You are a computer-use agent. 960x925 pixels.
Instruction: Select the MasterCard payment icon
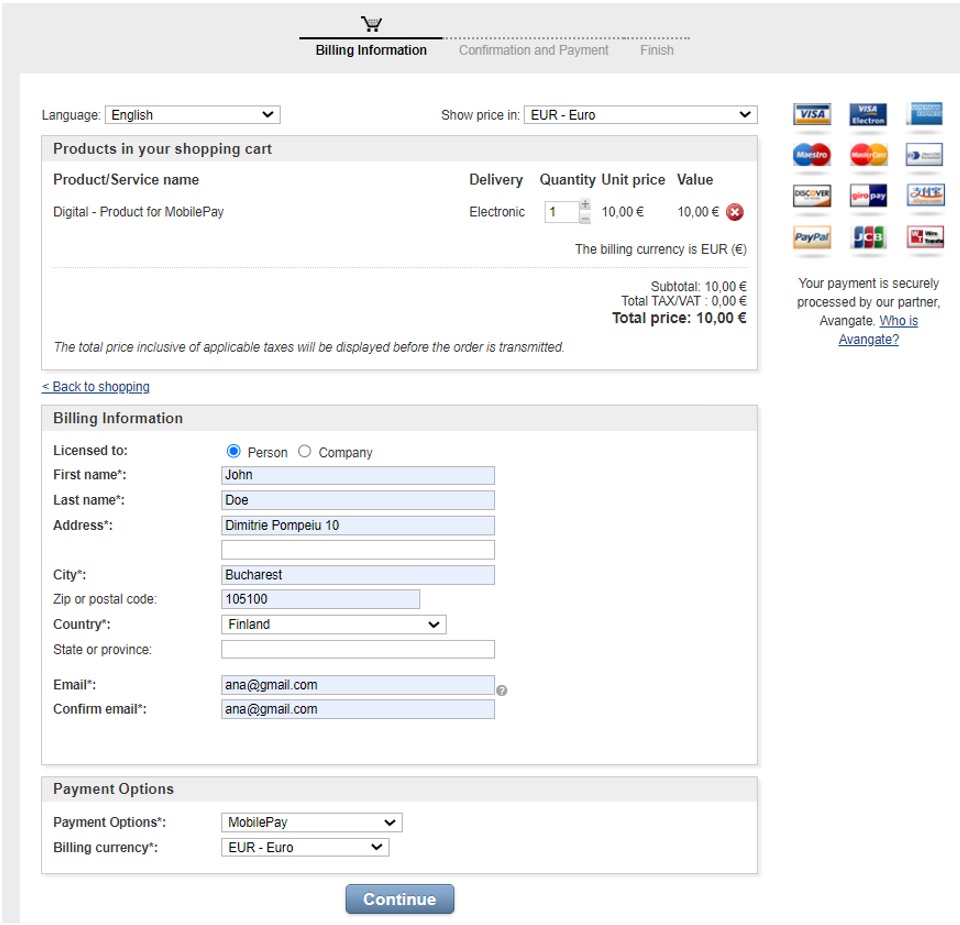(x=867, y=155)
